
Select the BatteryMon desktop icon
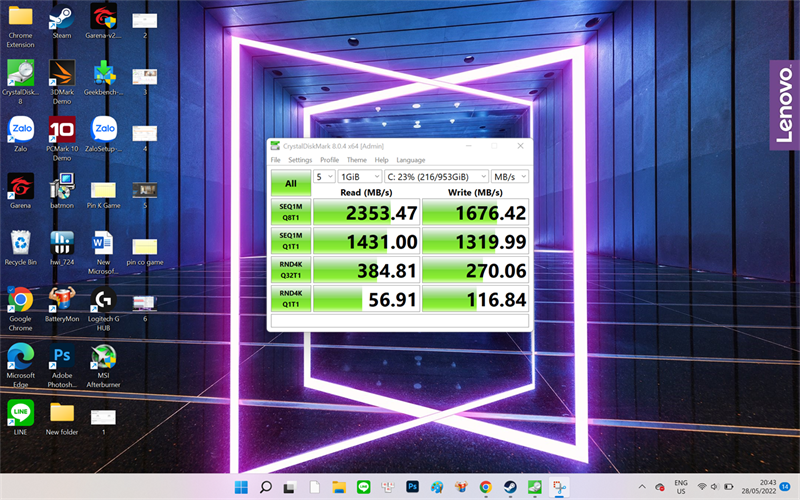62,304
